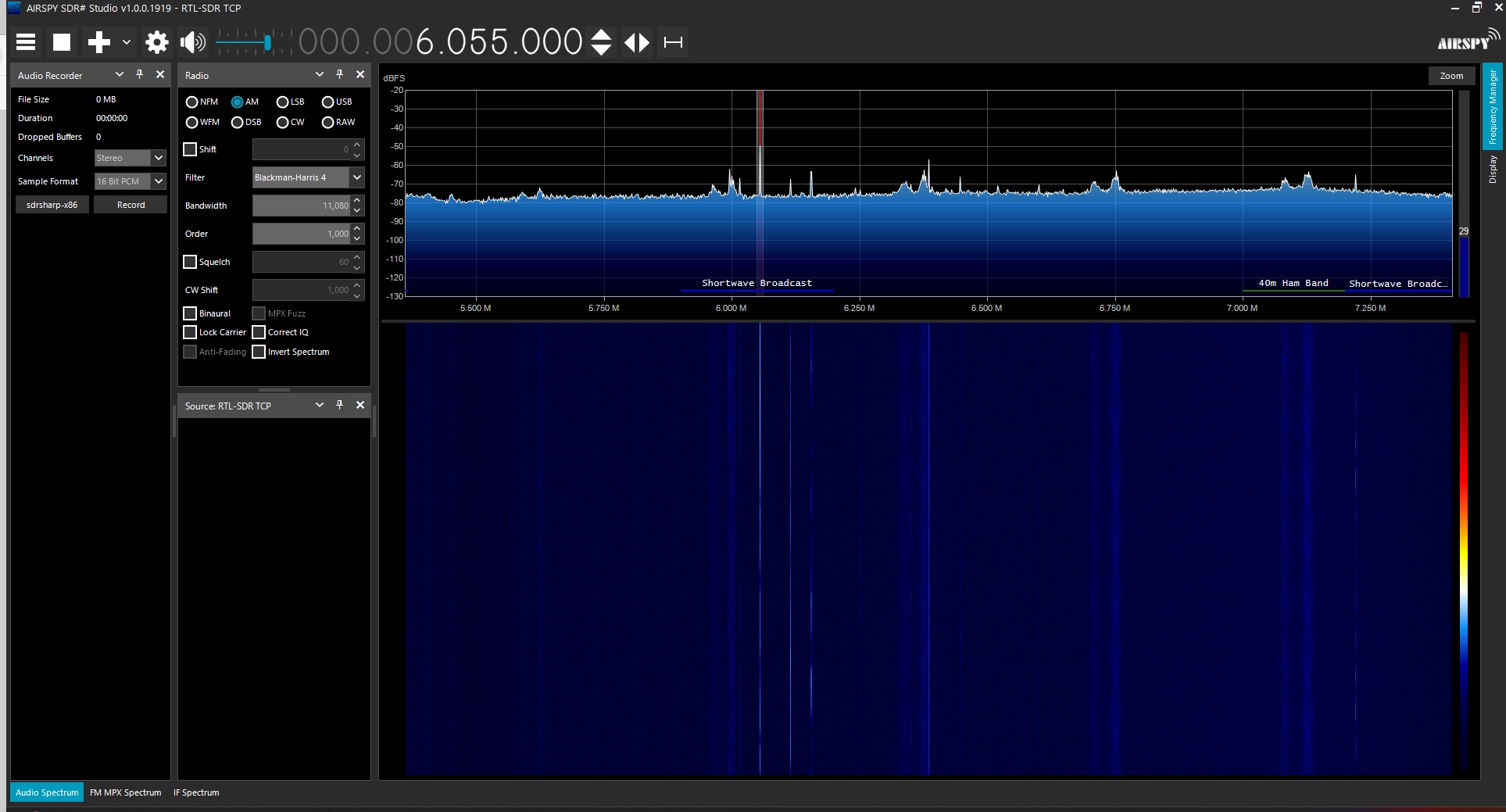Click the Record button
Viewport: 1506px width, 812px height.
(x=131, y=205)
